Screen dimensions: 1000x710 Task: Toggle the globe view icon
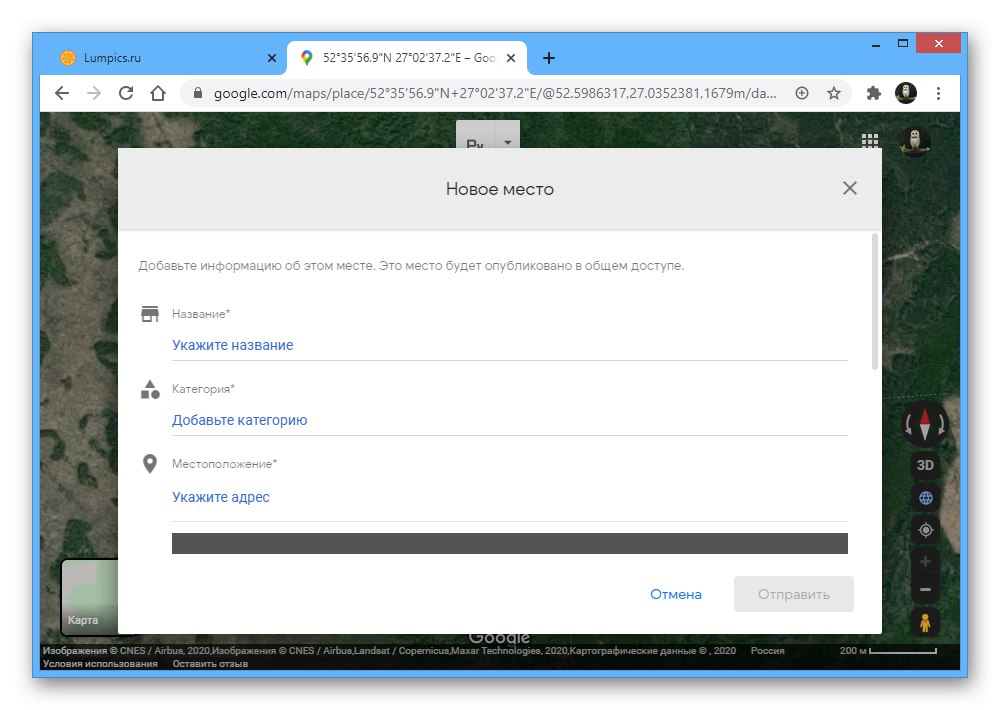(x=926, y=498)
